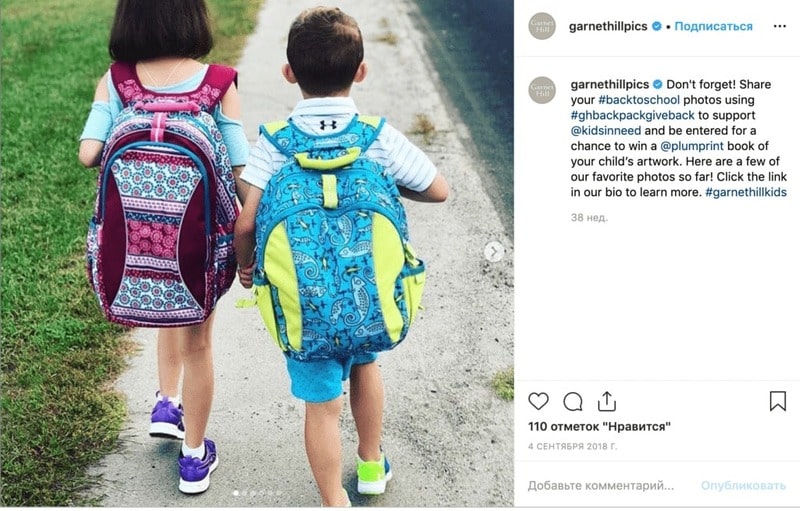This screenshot has width=800, height=511.
Task: Click the Garnet Hill avatar in the header
Action: pos(542,26)
